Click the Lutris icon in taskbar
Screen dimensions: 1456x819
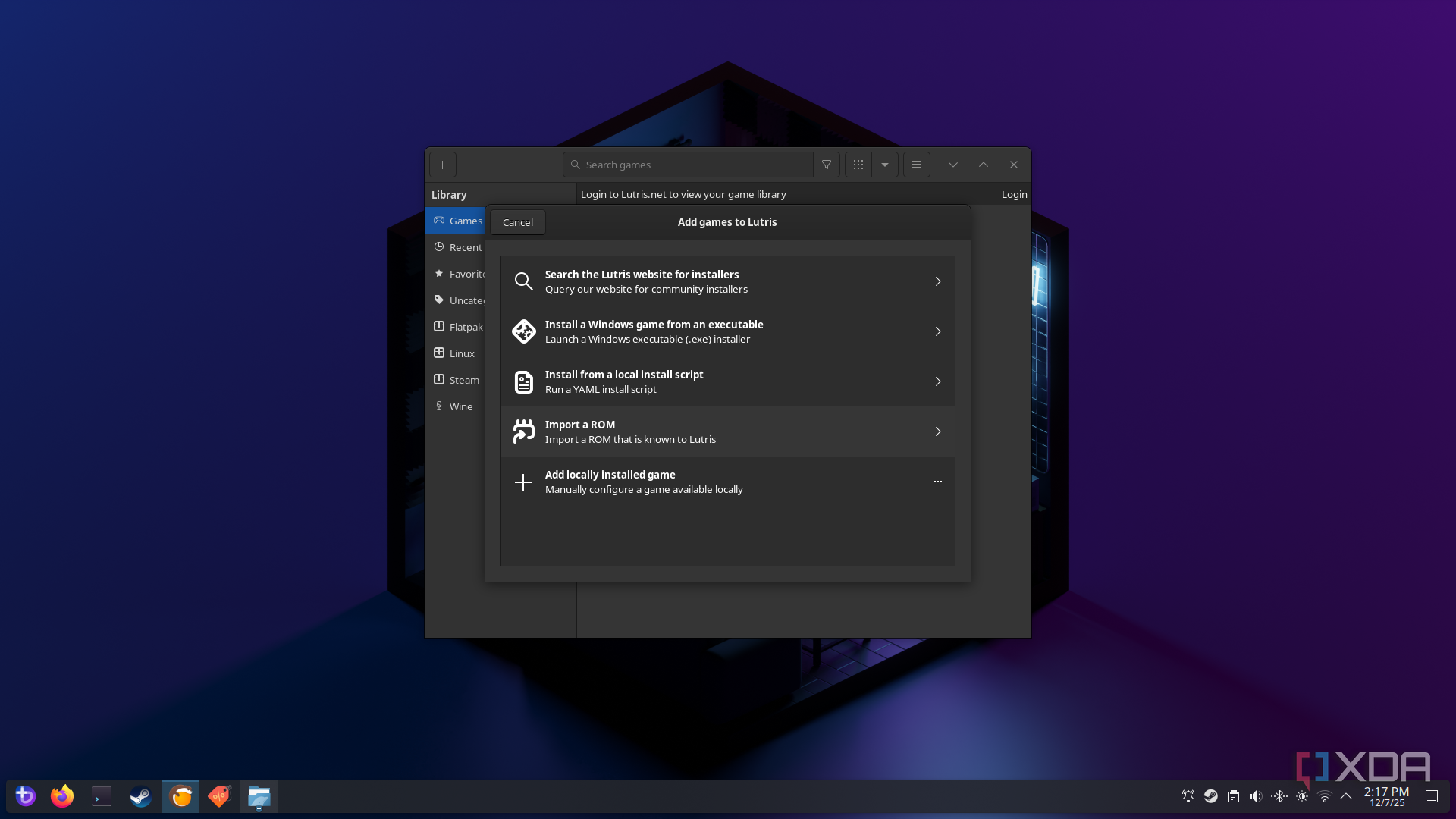pos(180,796)
